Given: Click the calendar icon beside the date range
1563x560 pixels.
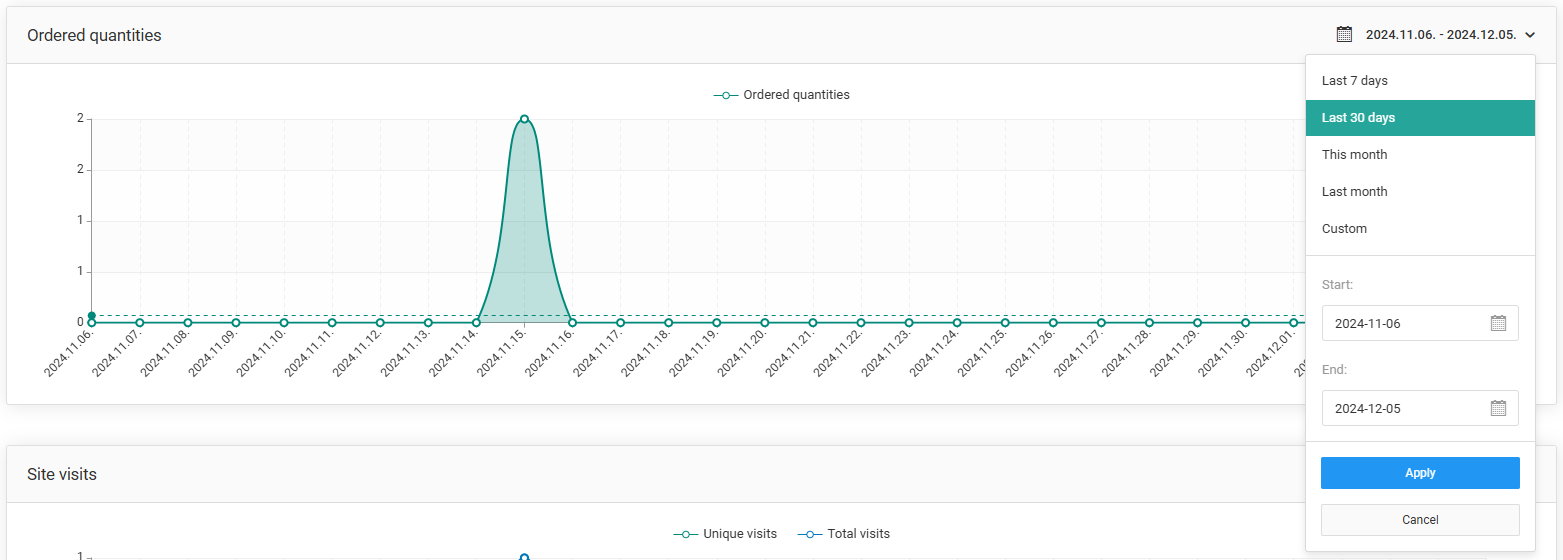Looking at the screenshot, I should click(x=1344, y=34).
